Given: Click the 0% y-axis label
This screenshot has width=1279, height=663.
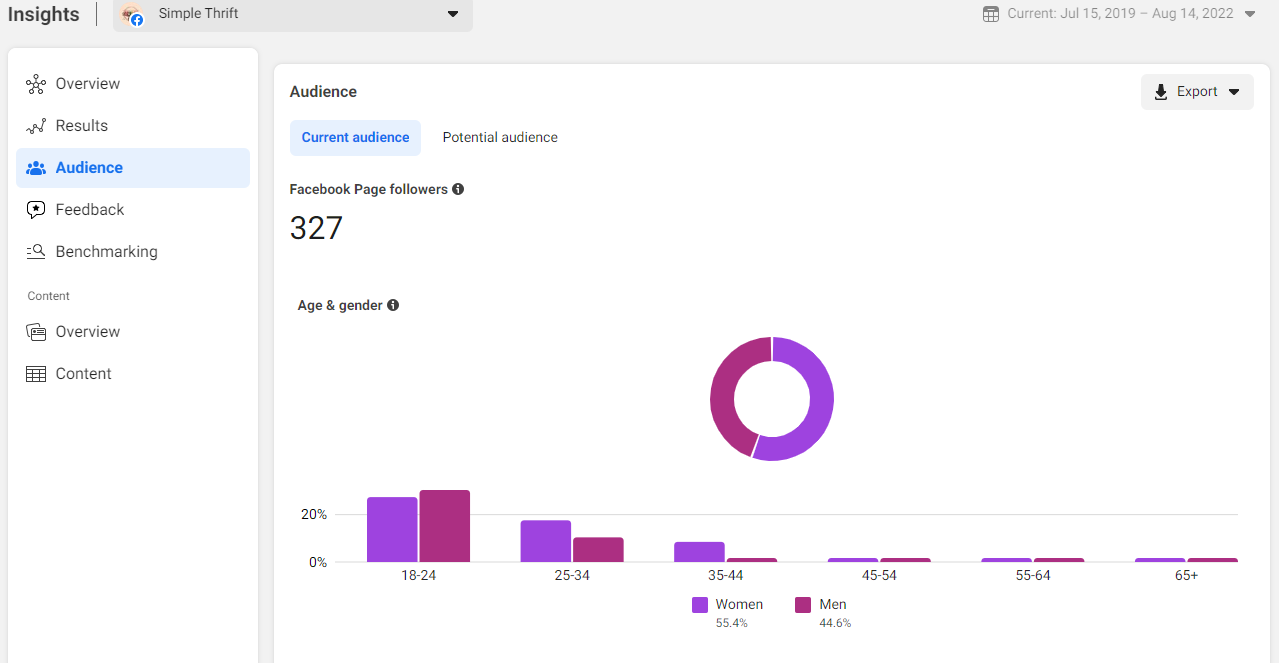Looking at the screenshot, I should [x=318, y=562].
